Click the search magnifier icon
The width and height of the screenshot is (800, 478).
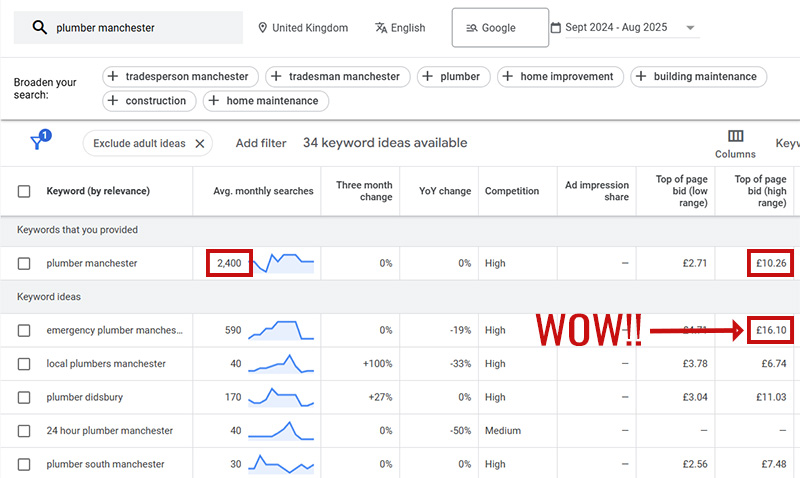(x=39, y=27)
